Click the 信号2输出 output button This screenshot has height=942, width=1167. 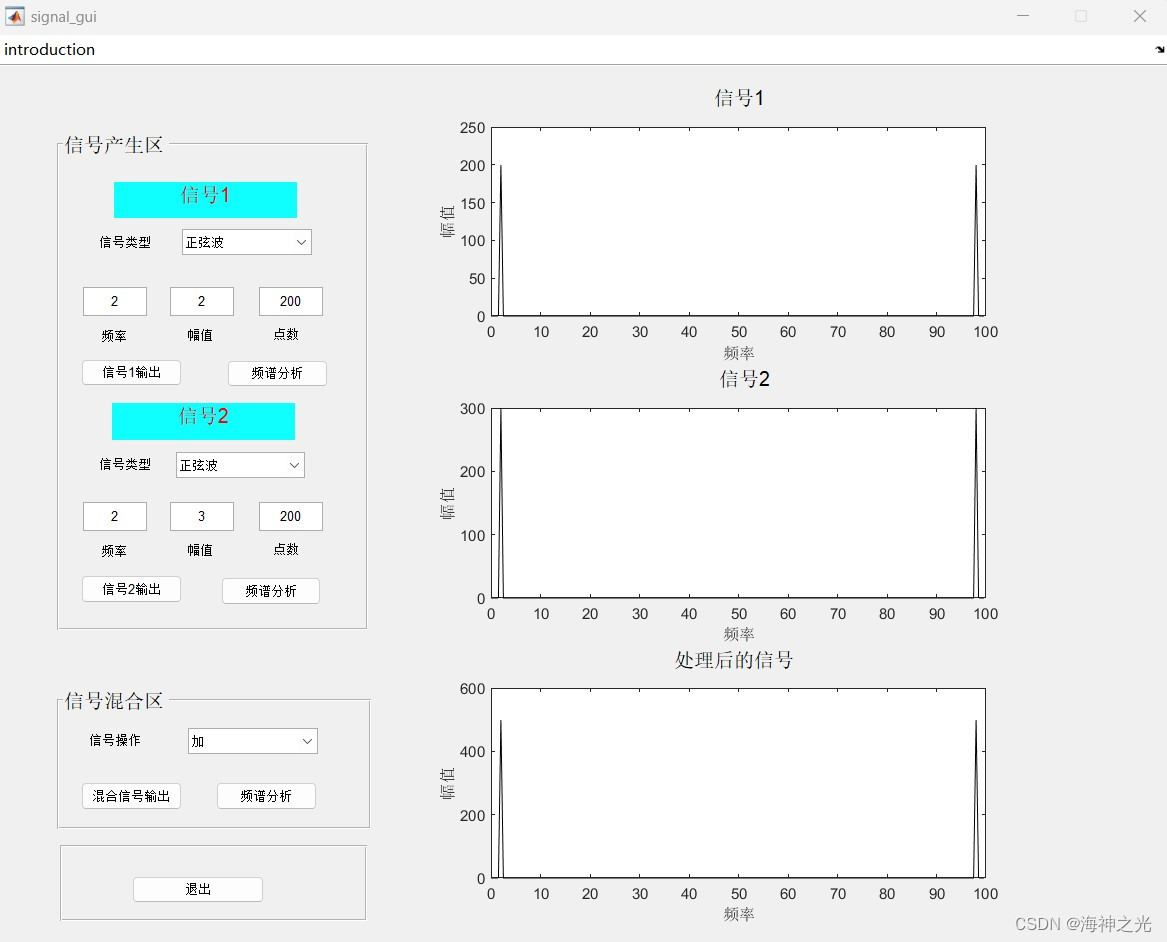tap(131, 589)
